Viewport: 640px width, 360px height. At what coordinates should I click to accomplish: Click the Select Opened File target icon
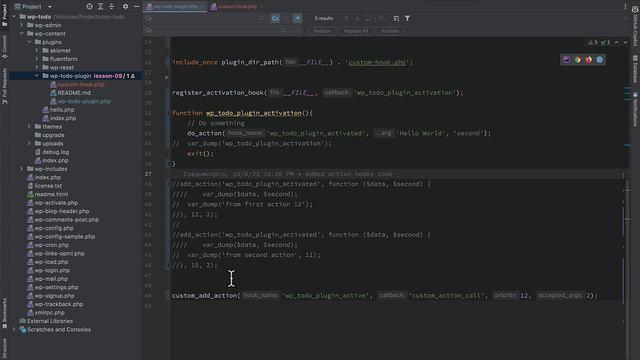(x=89, y=7)
